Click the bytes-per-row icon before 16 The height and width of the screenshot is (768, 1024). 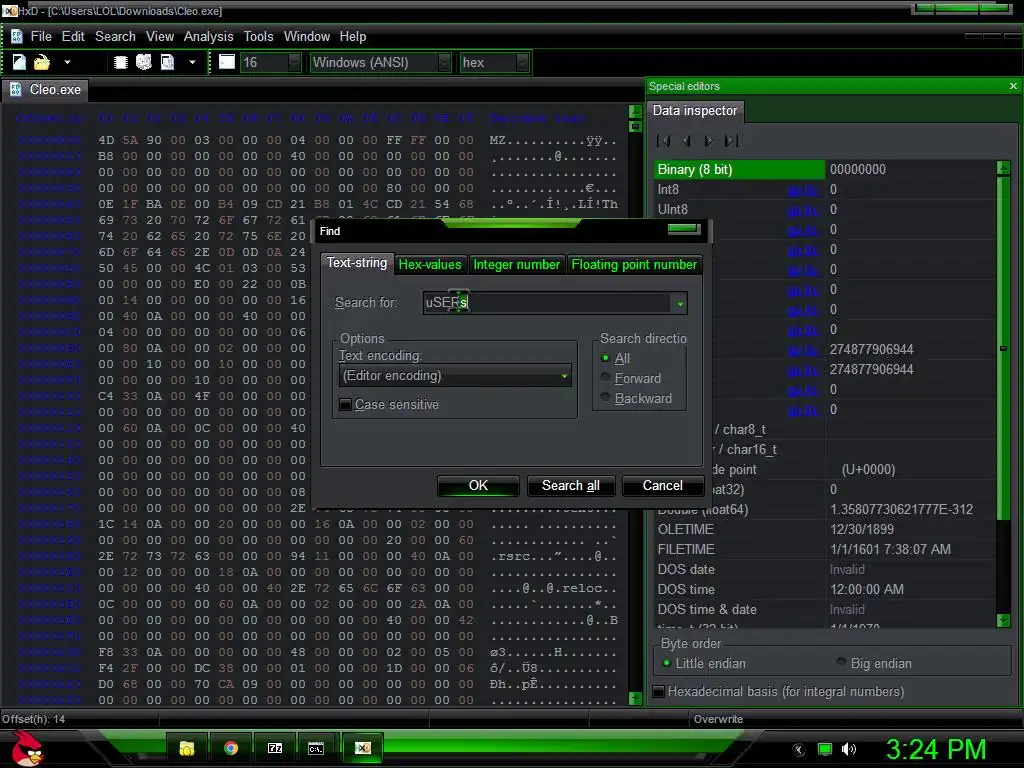tap(227, 62)
